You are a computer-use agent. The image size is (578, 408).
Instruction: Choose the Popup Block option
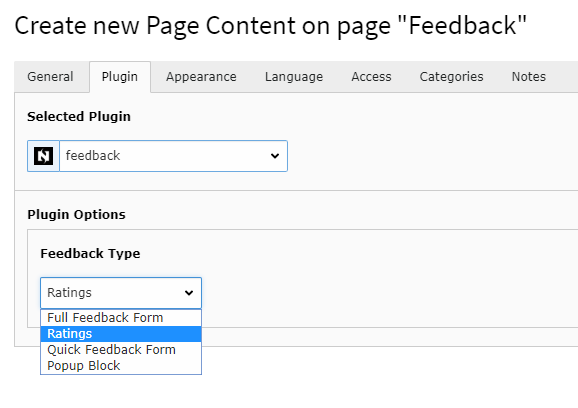pos(121,366)
